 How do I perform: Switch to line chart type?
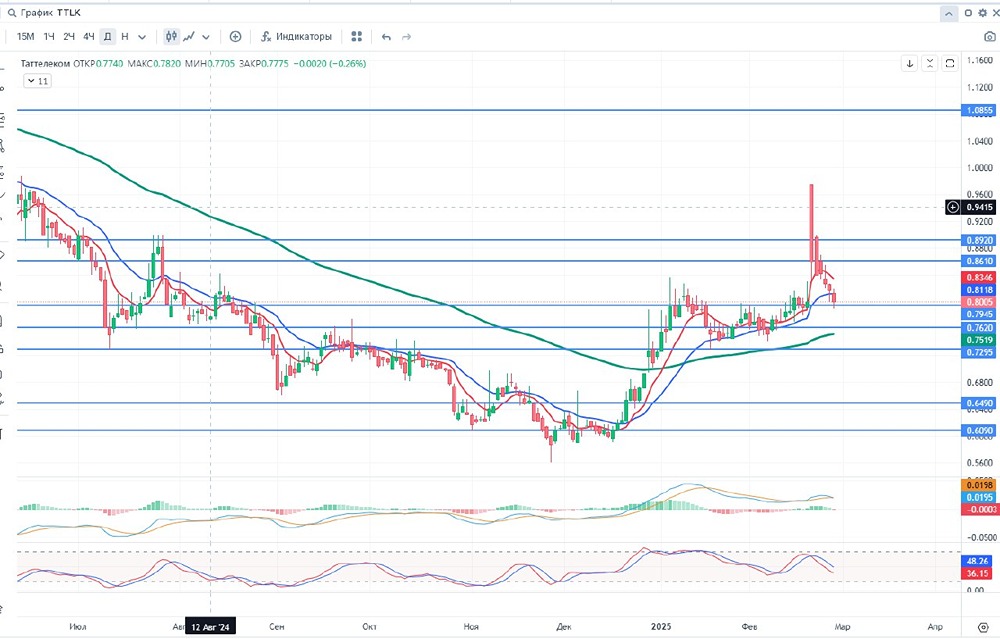coord(189,37)
